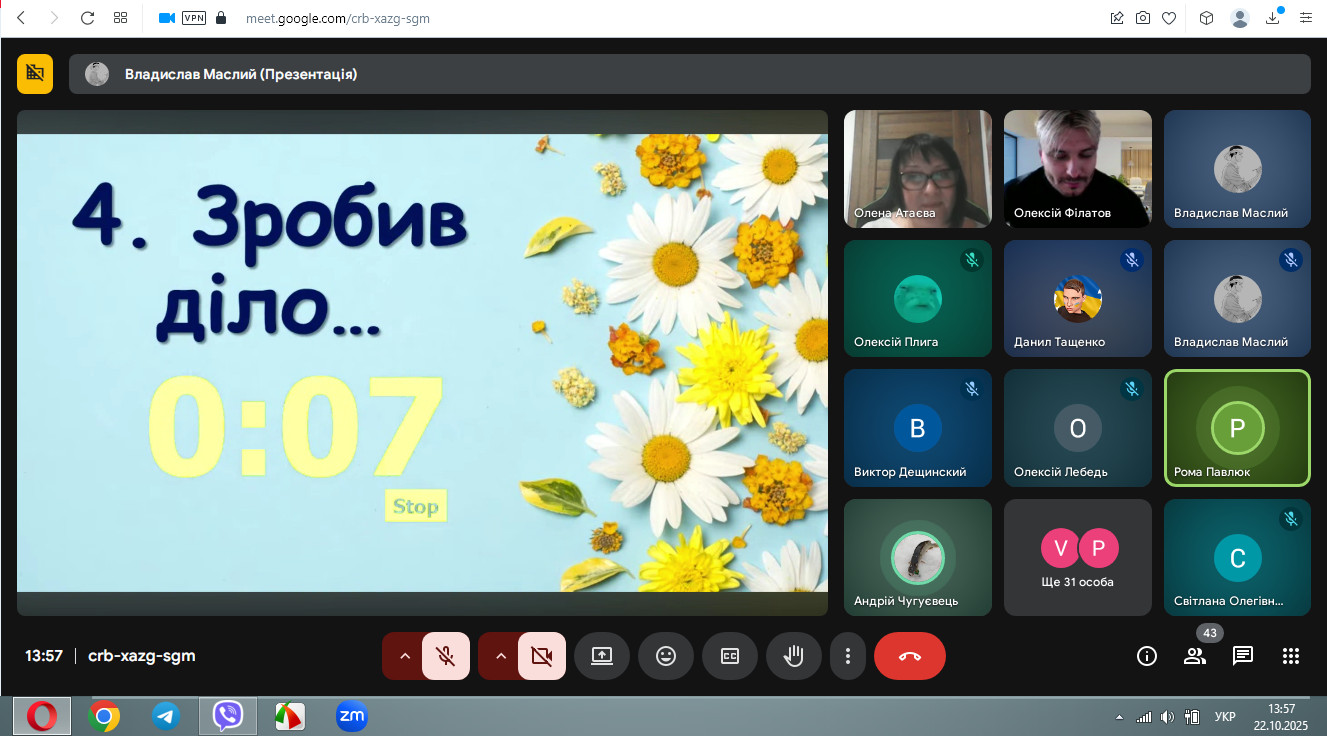Raise hand in the meeting
1327x736 pixels.
pyautogui.click(x=794, y=656)
